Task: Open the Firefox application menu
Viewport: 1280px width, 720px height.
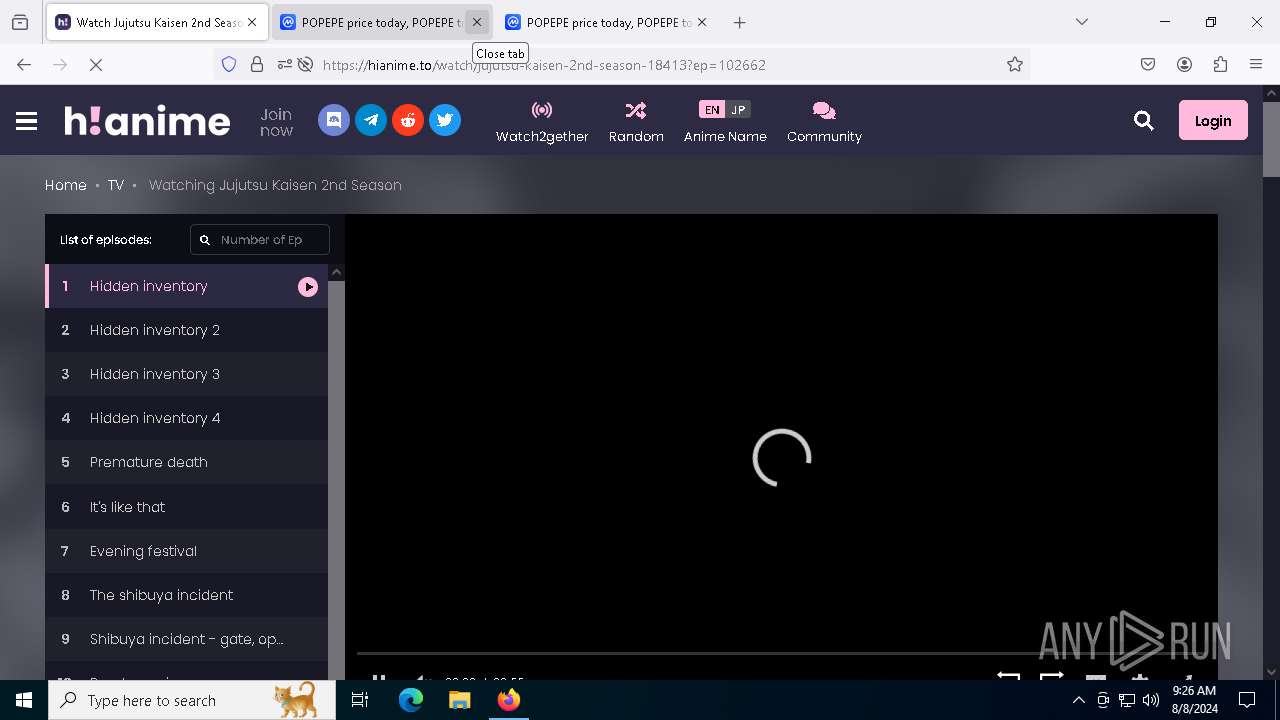Action: click(x=1256, y=64)
